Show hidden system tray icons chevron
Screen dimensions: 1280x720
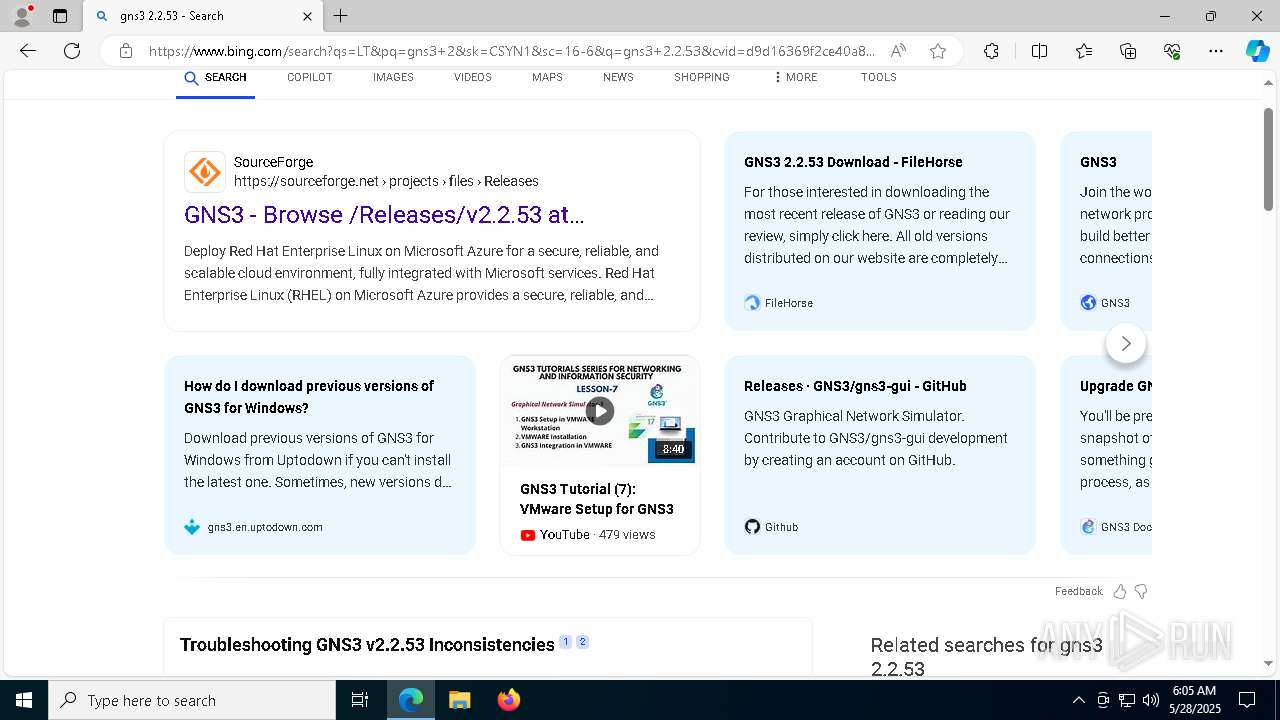pyautogui.click(x=1078, y=700)
